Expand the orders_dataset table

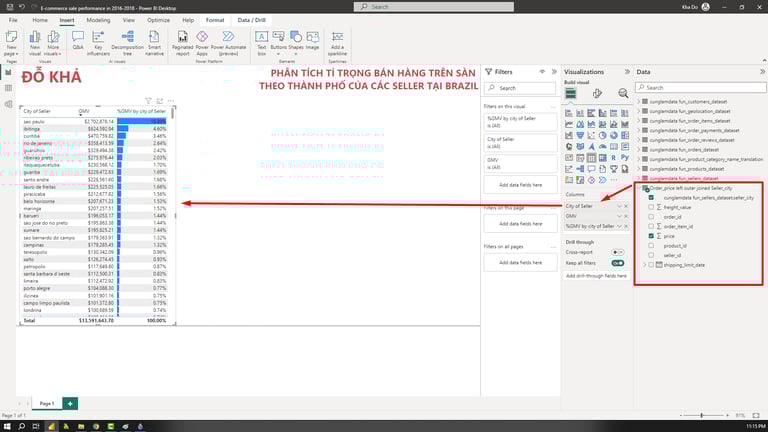pyautogui.click(x=639, y=149)
